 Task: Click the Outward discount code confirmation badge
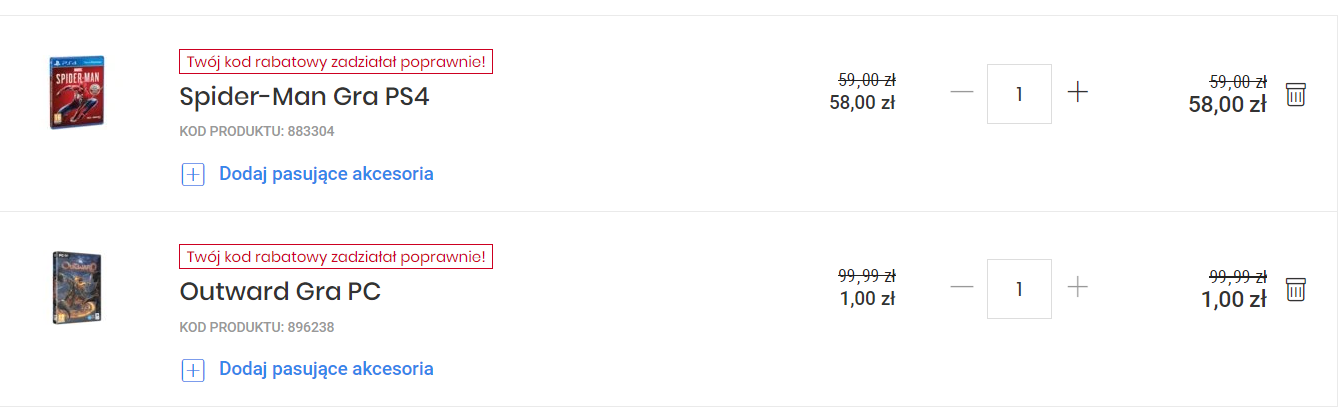tap(336, 256)
